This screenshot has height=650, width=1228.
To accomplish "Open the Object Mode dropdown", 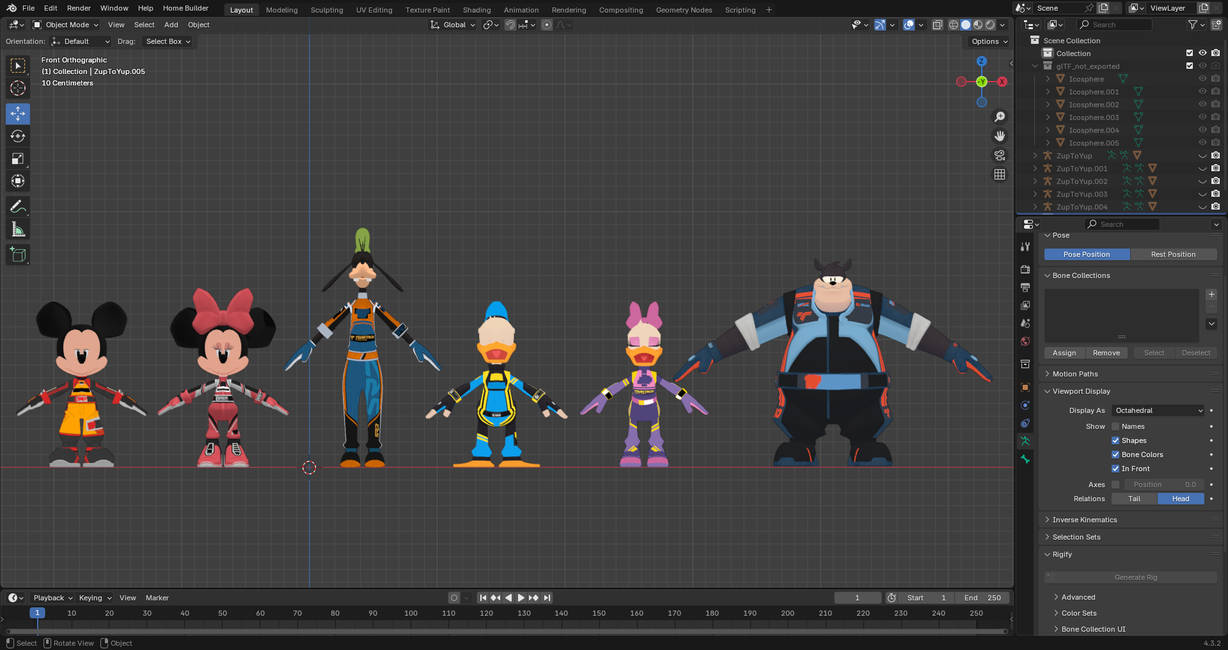I will pos(66,24).
